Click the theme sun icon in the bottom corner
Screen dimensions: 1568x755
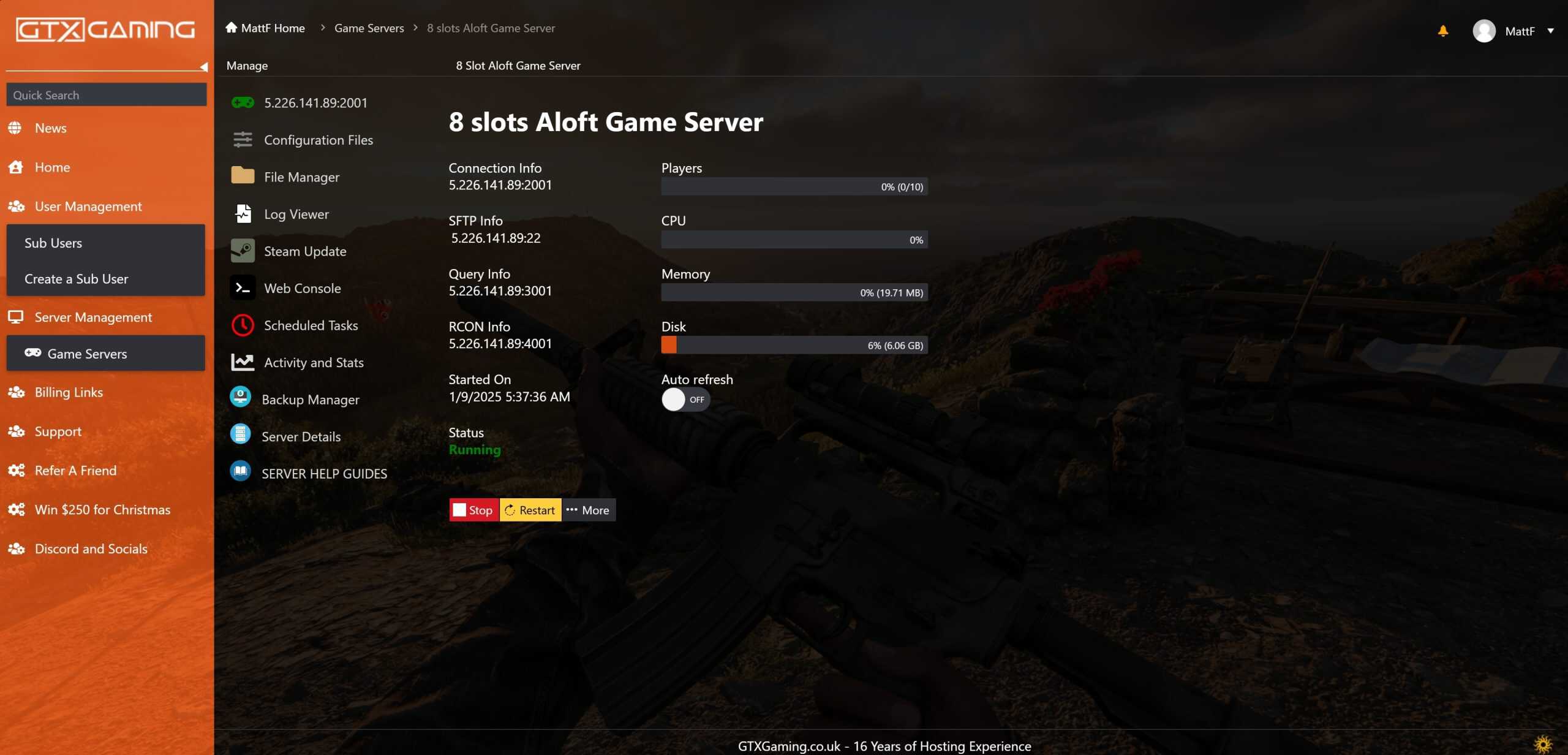(1542, 744)
